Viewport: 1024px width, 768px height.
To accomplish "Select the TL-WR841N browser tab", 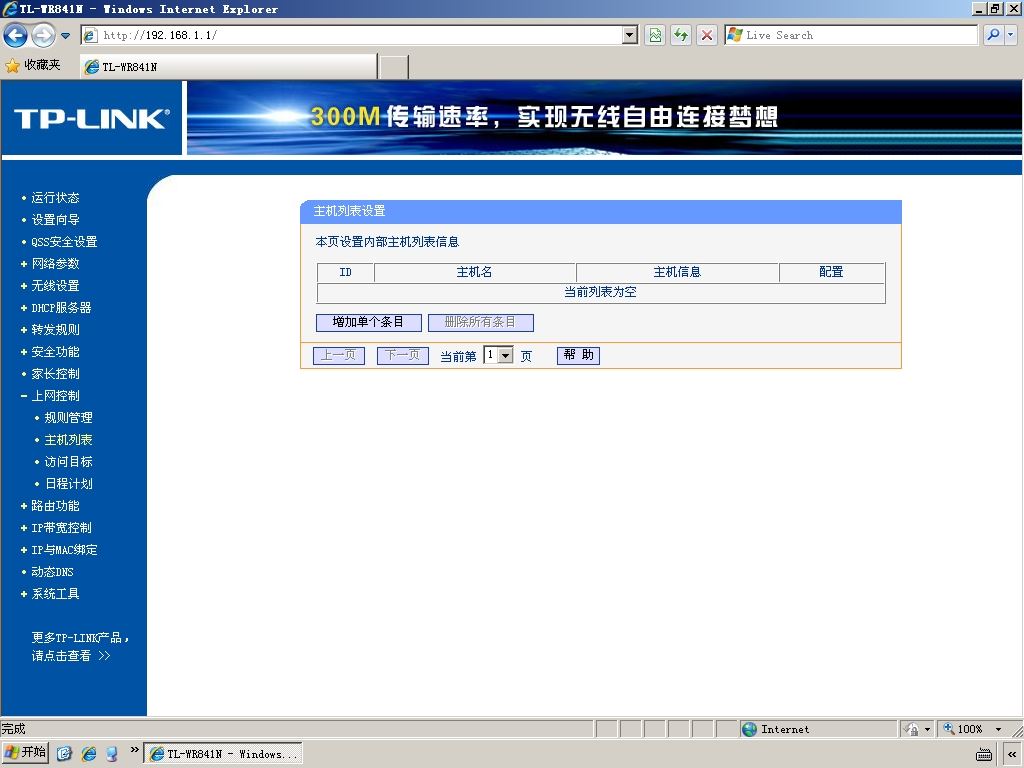I will tap(229, 67).
